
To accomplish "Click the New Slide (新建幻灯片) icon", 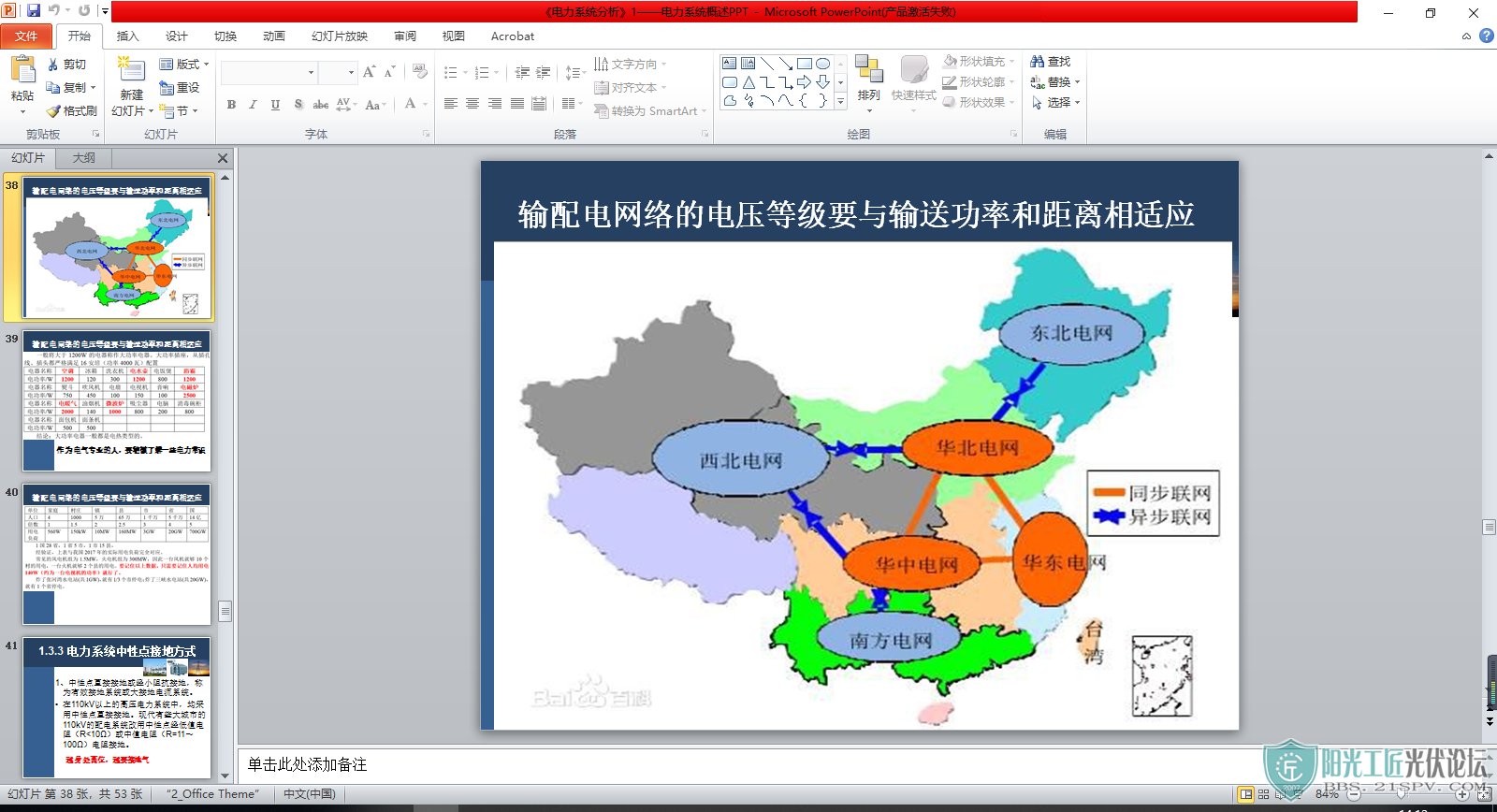I will pos(131,70).
